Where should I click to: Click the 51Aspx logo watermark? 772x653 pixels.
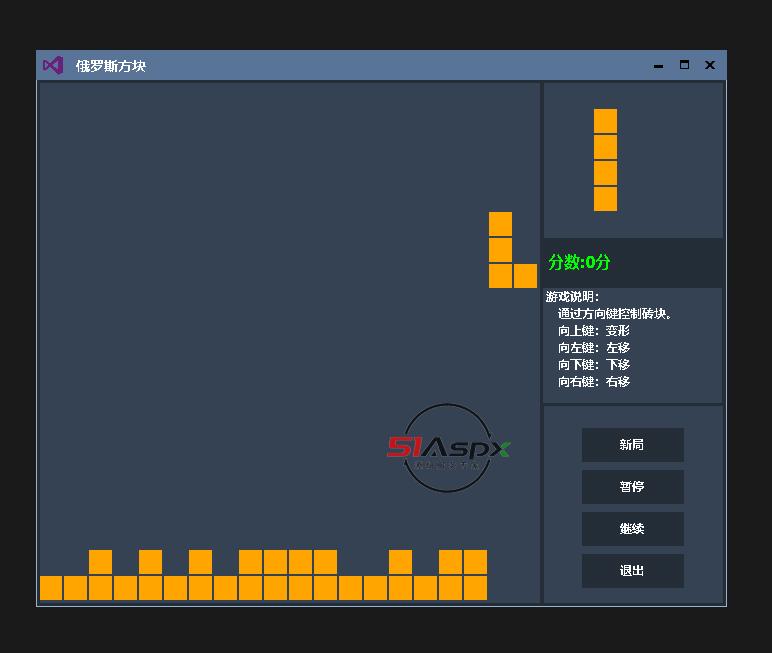coord(448,448)
